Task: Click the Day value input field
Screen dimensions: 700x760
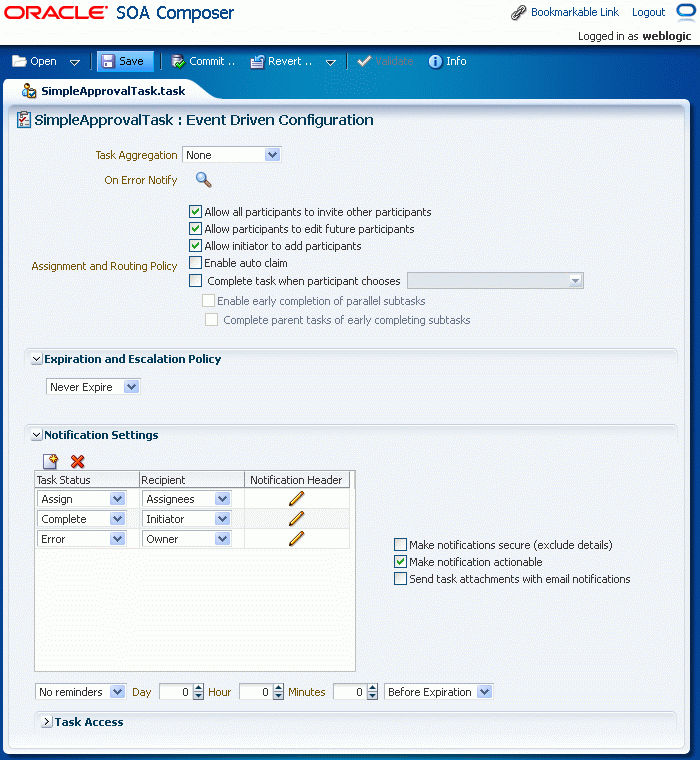Action: [175, 692]
